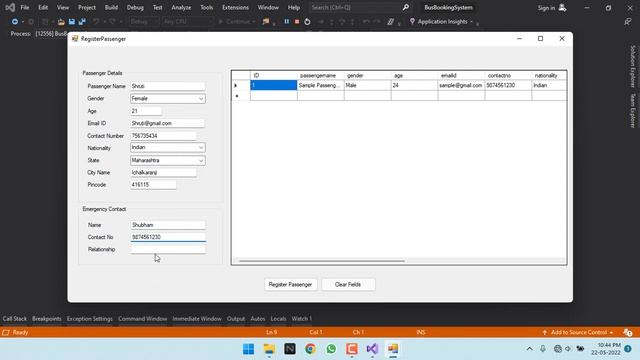Open the Nationality dropdown

tap(201, 148)
